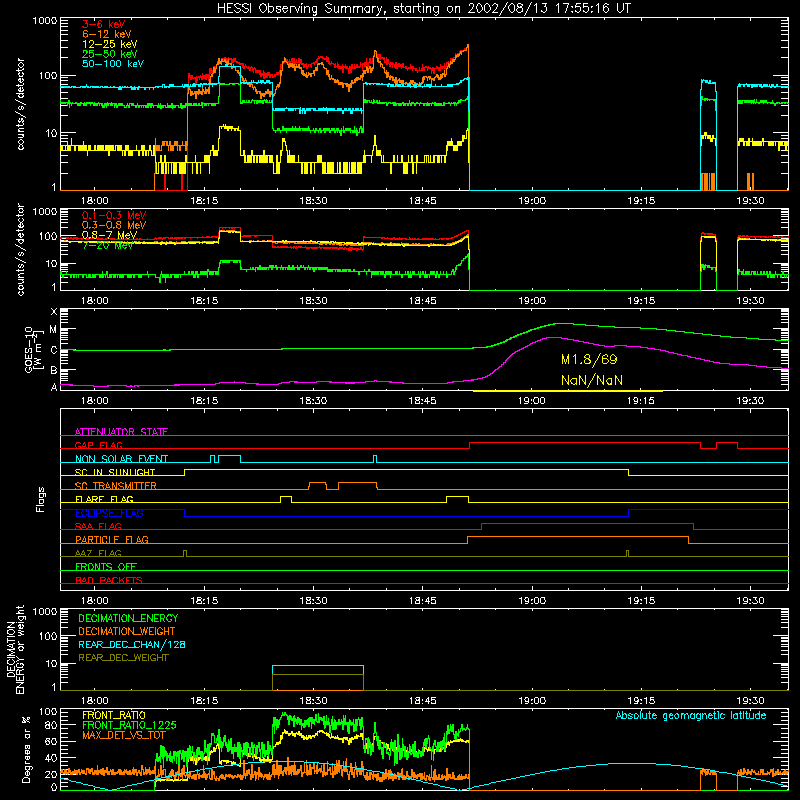
Task: Click the '1000' top tick of the keV panel
Action: pyautogui.click(x=45, y=21)
